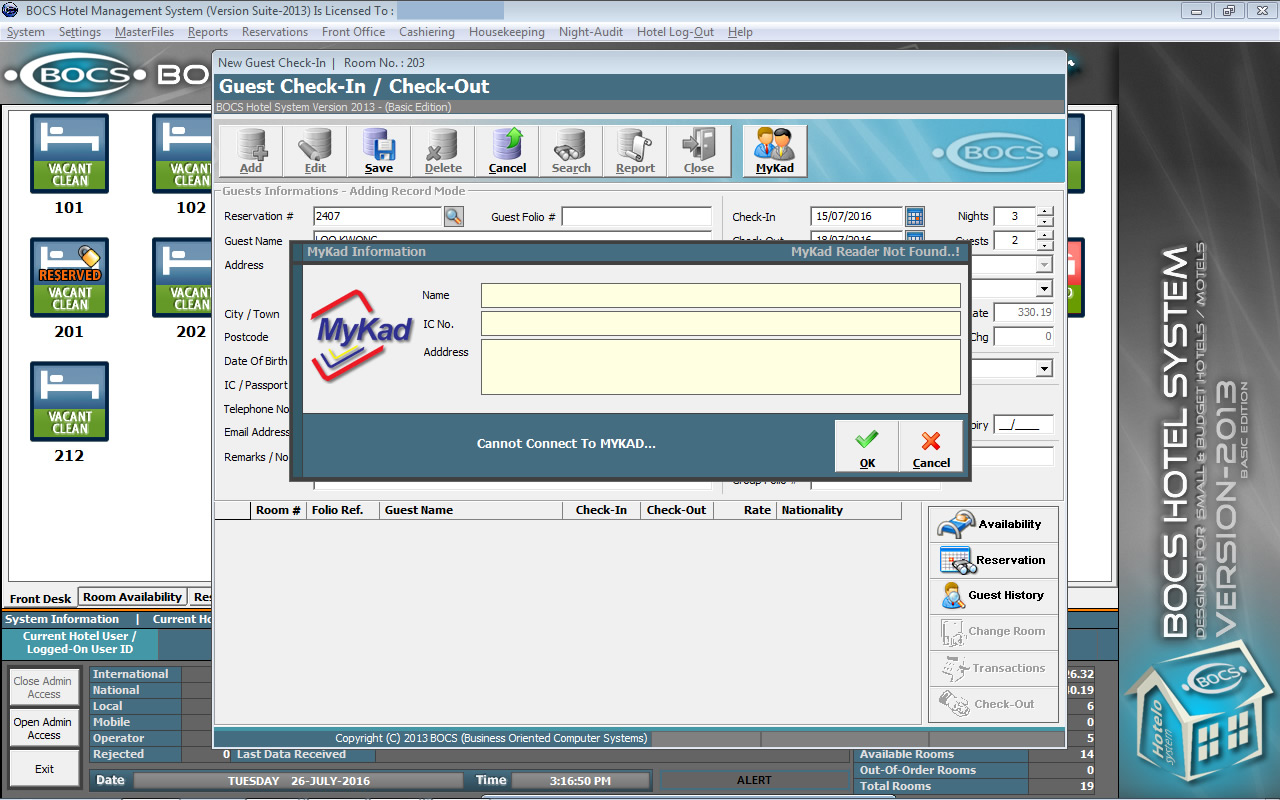Open the Reports menu

tap(208, 32)
